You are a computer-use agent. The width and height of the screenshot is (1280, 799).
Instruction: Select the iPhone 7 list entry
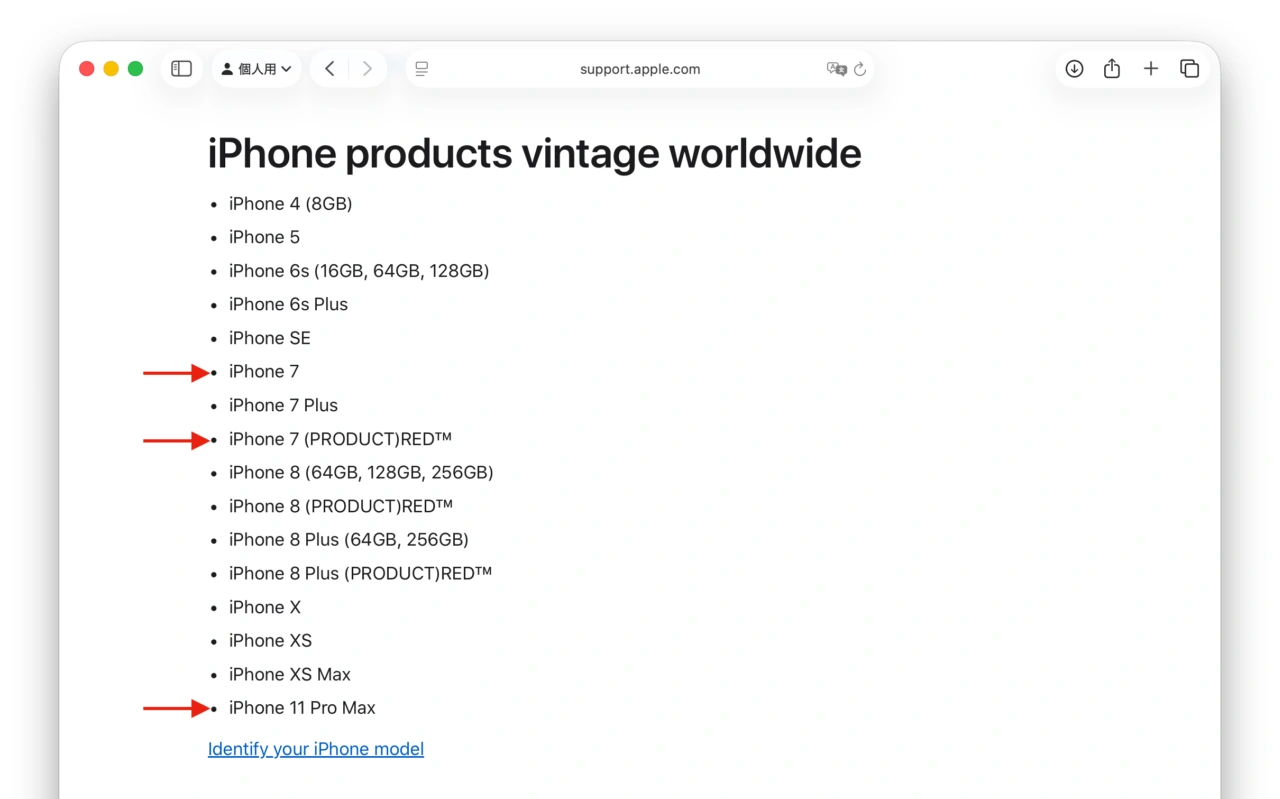point(264,371)
